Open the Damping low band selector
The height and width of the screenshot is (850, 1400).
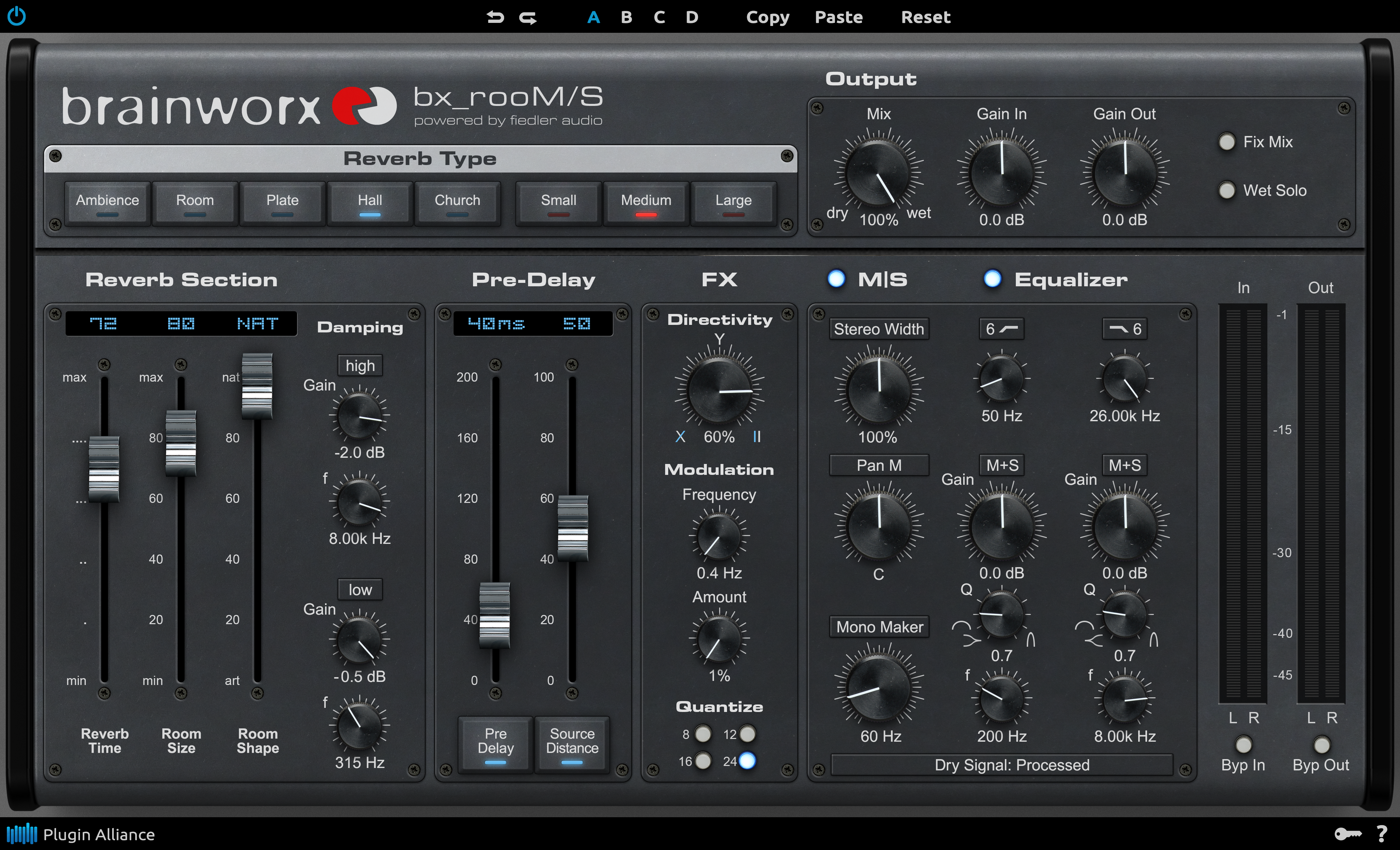360,589
